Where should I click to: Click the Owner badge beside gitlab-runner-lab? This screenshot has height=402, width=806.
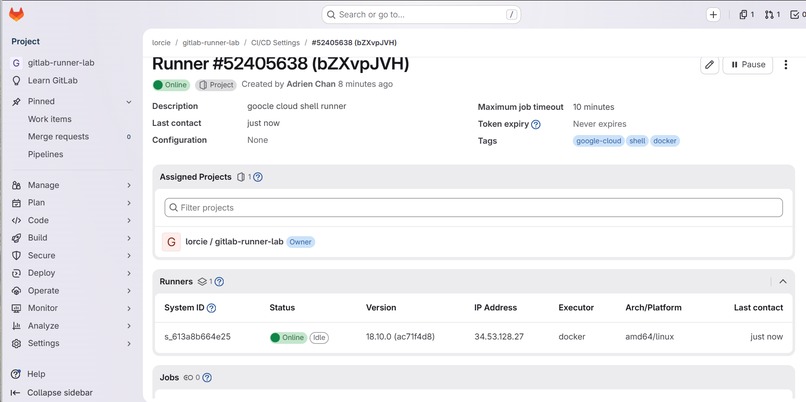300,242
